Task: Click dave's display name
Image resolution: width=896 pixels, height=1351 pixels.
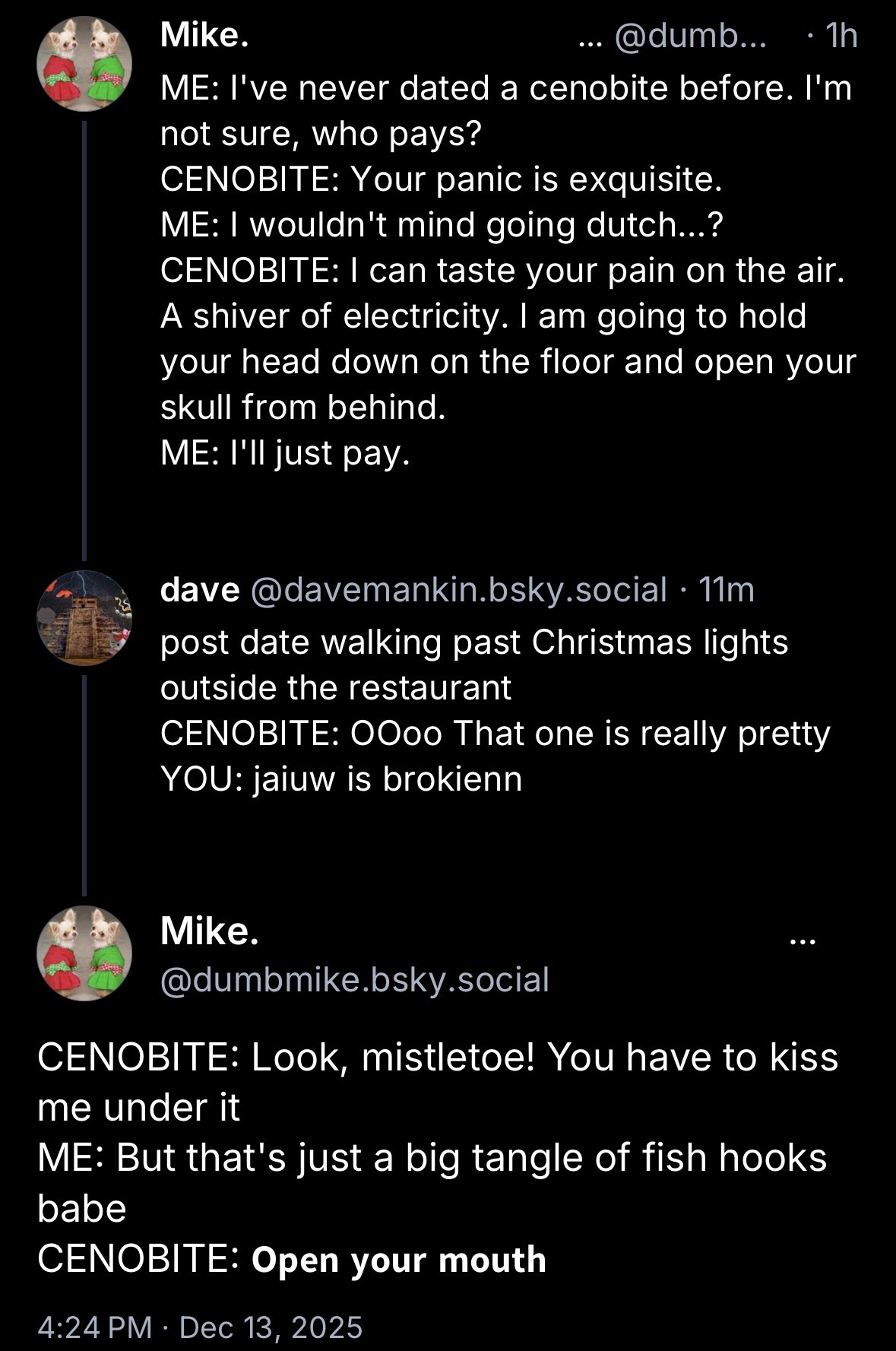Action: (x=200, y=589)
